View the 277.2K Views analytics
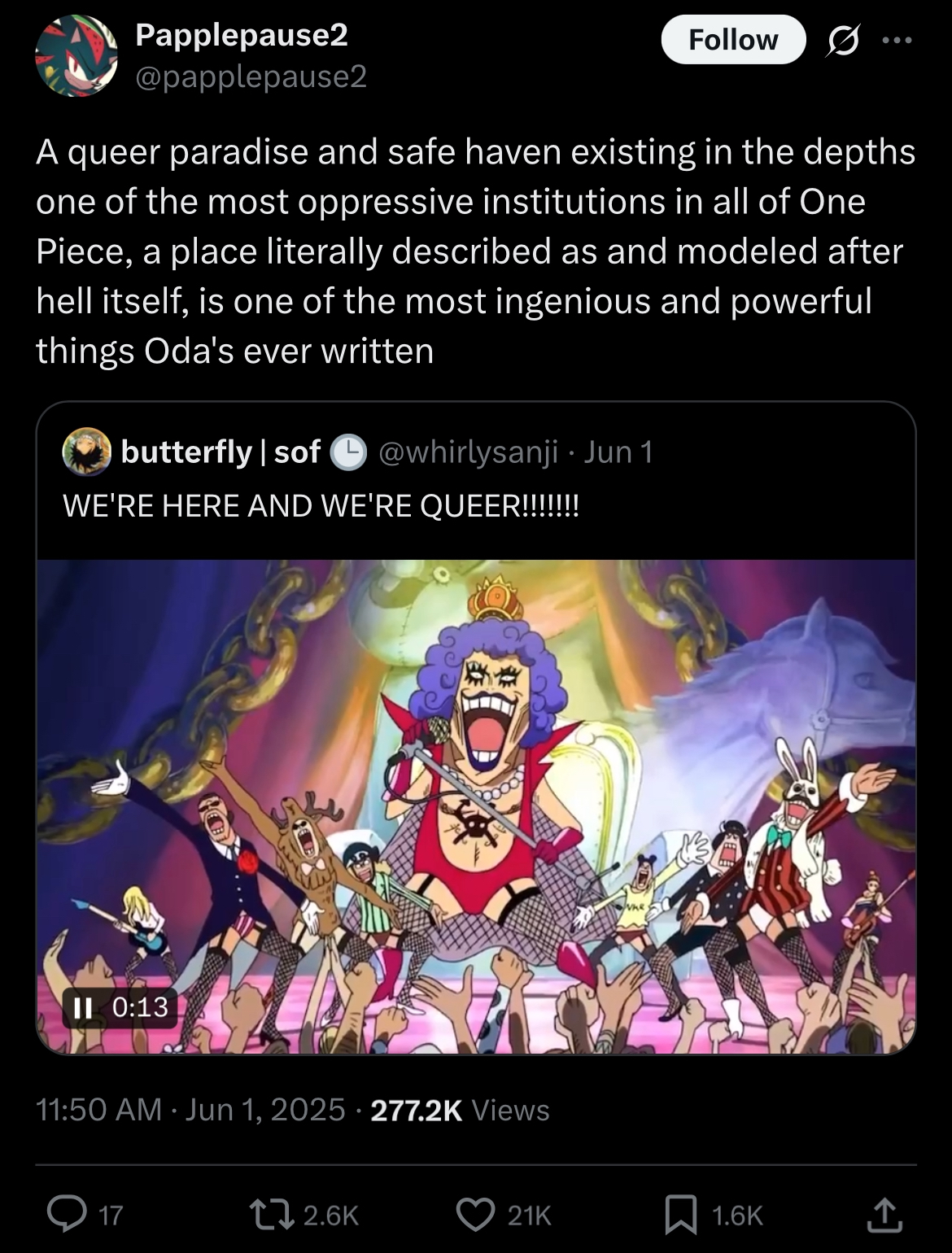This screenshot has width=952, height=1253. click(461, 1110)
